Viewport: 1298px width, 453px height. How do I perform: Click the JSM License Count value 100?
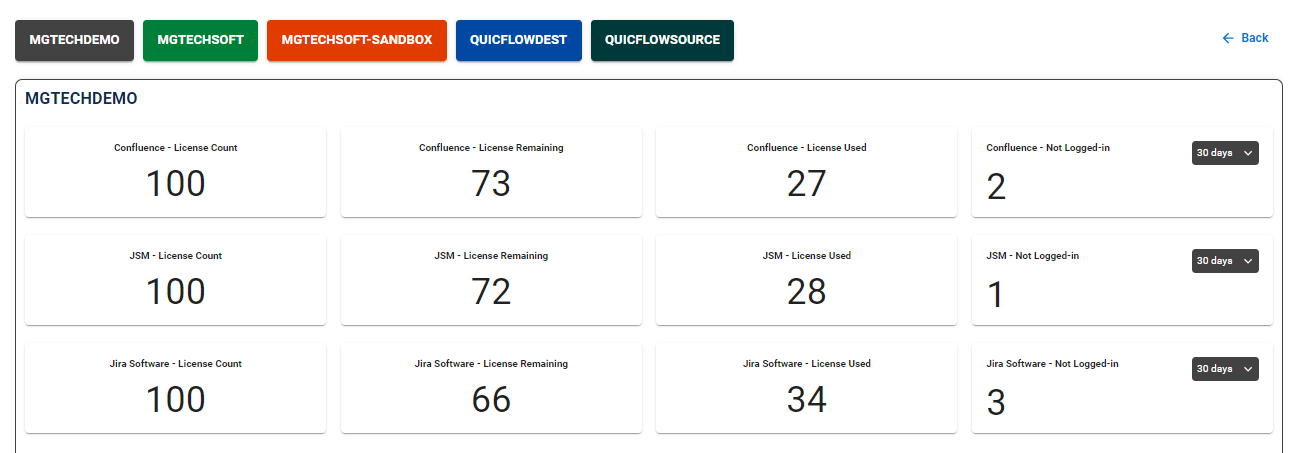[176, 292]
